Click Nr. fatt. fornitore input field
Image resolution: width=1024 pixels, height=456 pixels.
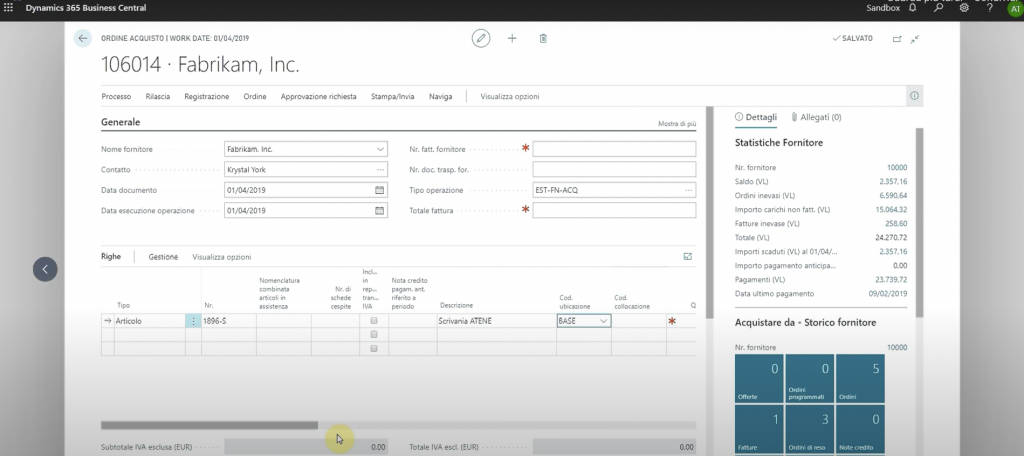click(614, 149)
